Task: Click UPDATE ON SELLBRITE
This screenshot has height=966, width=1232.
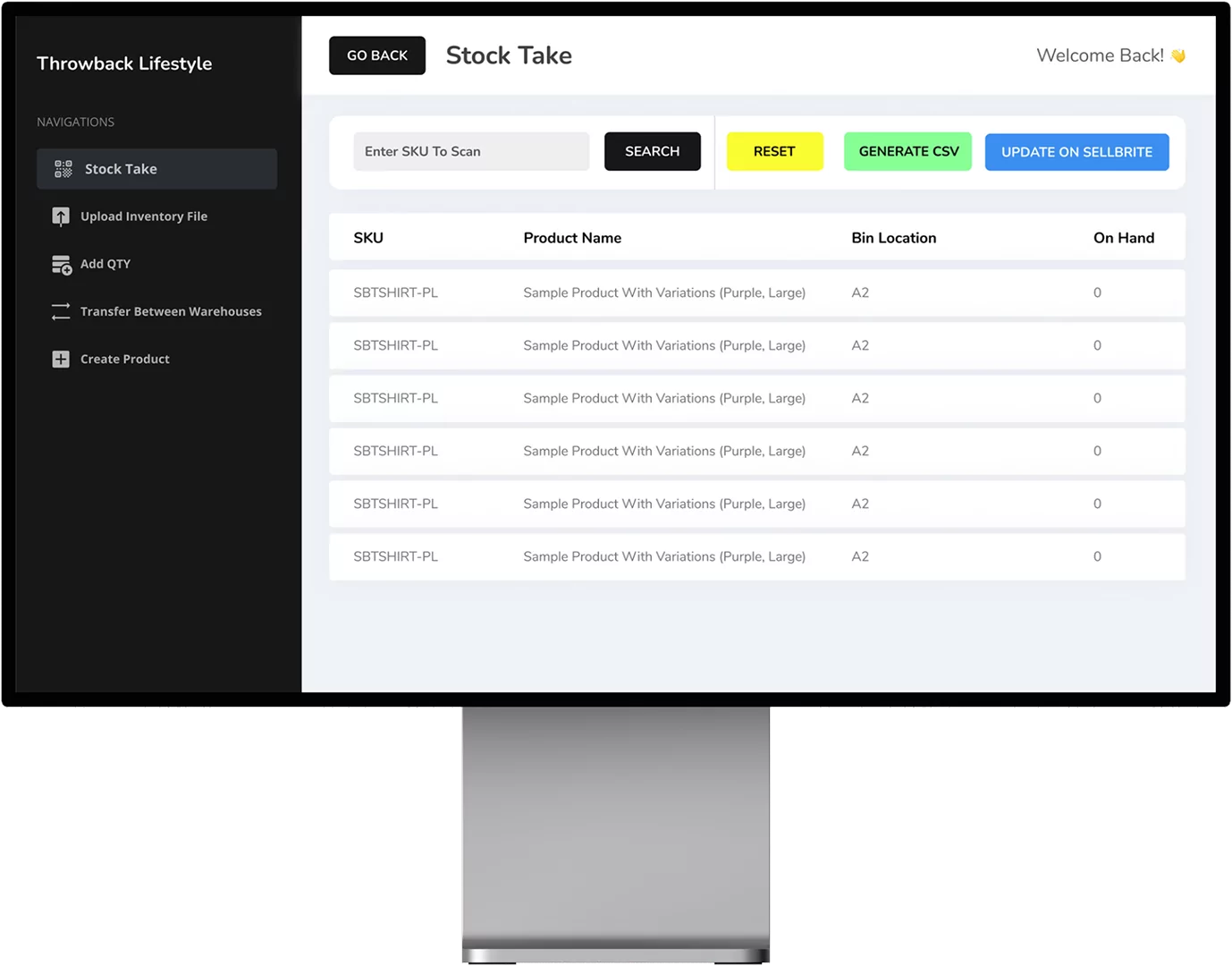Action: click(x=1076, y=151)
